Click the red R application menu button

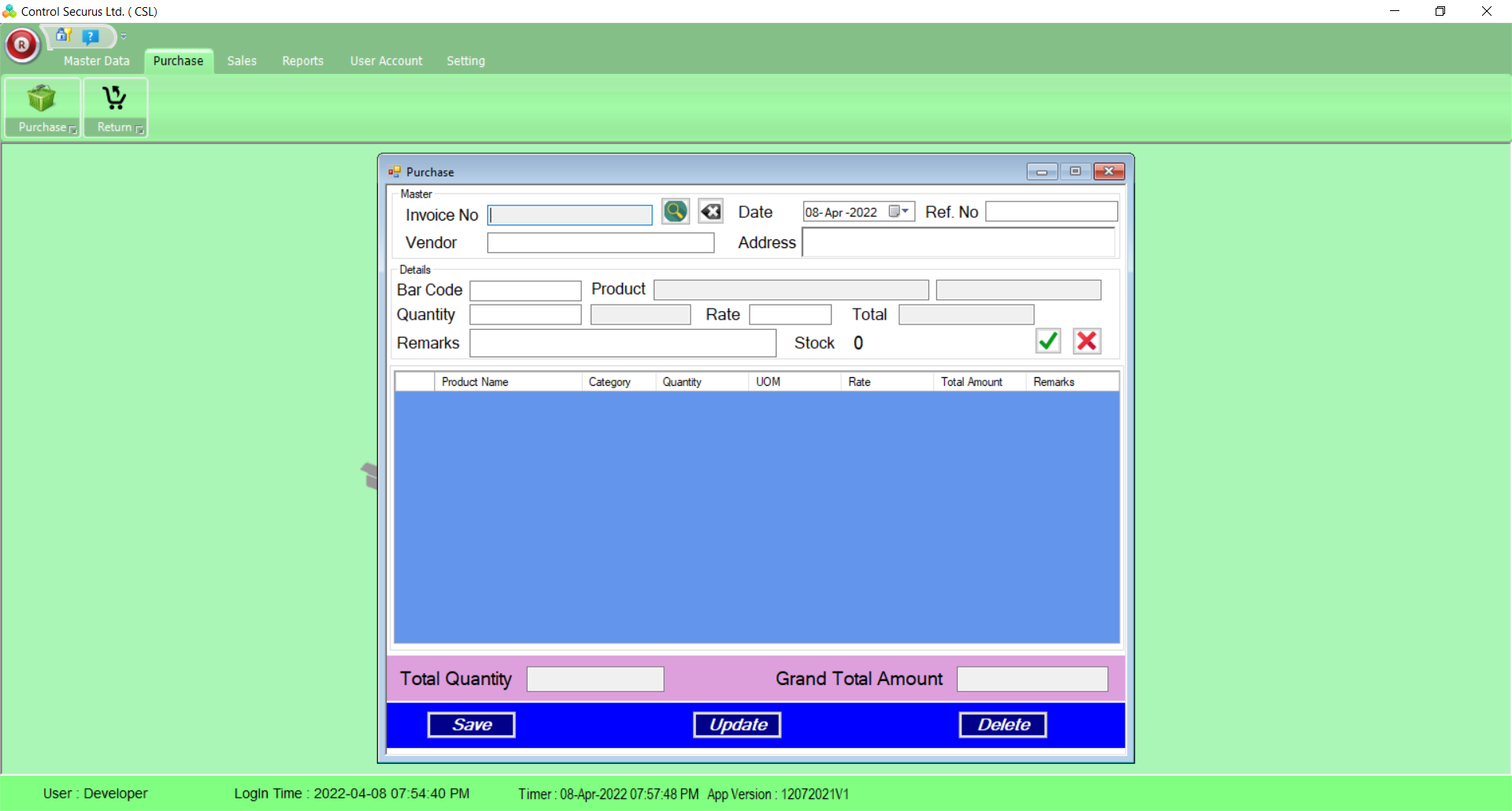(x=22, y=45)
